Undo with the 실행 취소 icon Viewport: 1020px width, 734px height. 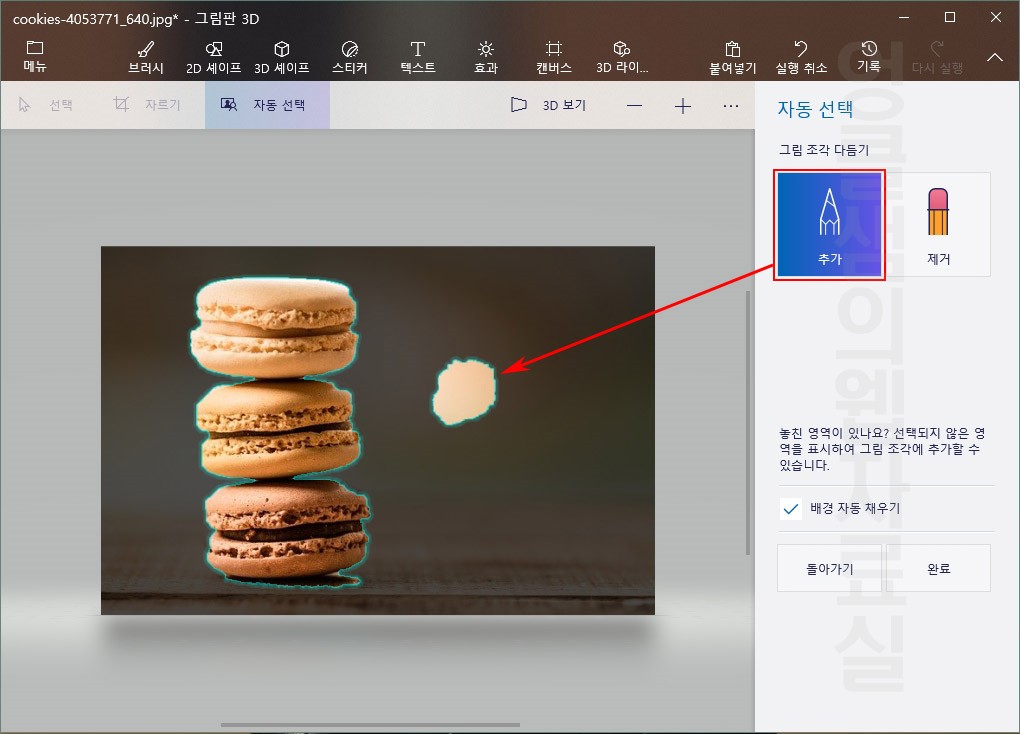[x=799, y=55]
